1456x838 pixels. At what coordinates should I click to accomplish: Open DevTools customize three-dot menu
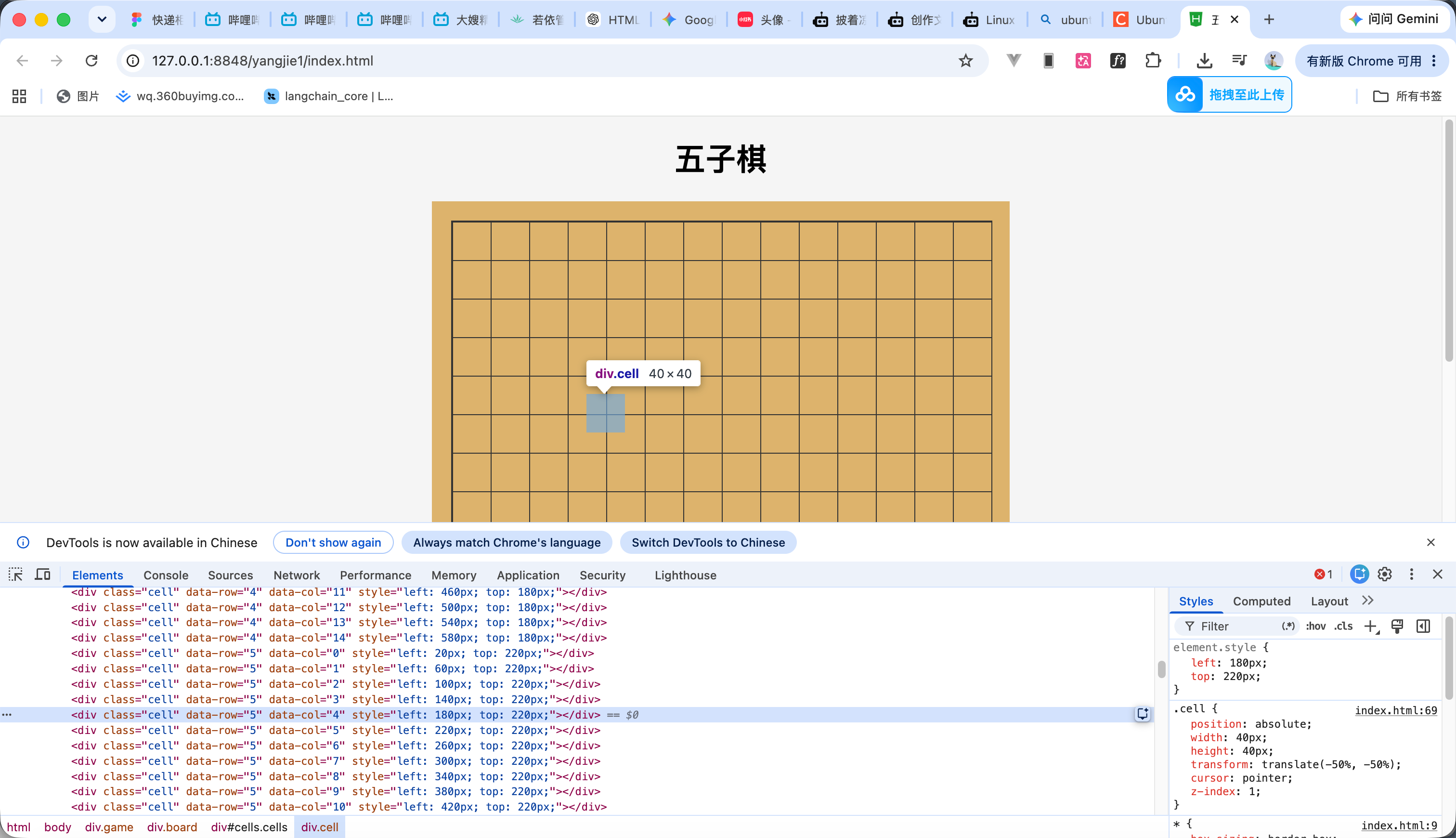pos(1411,575)
